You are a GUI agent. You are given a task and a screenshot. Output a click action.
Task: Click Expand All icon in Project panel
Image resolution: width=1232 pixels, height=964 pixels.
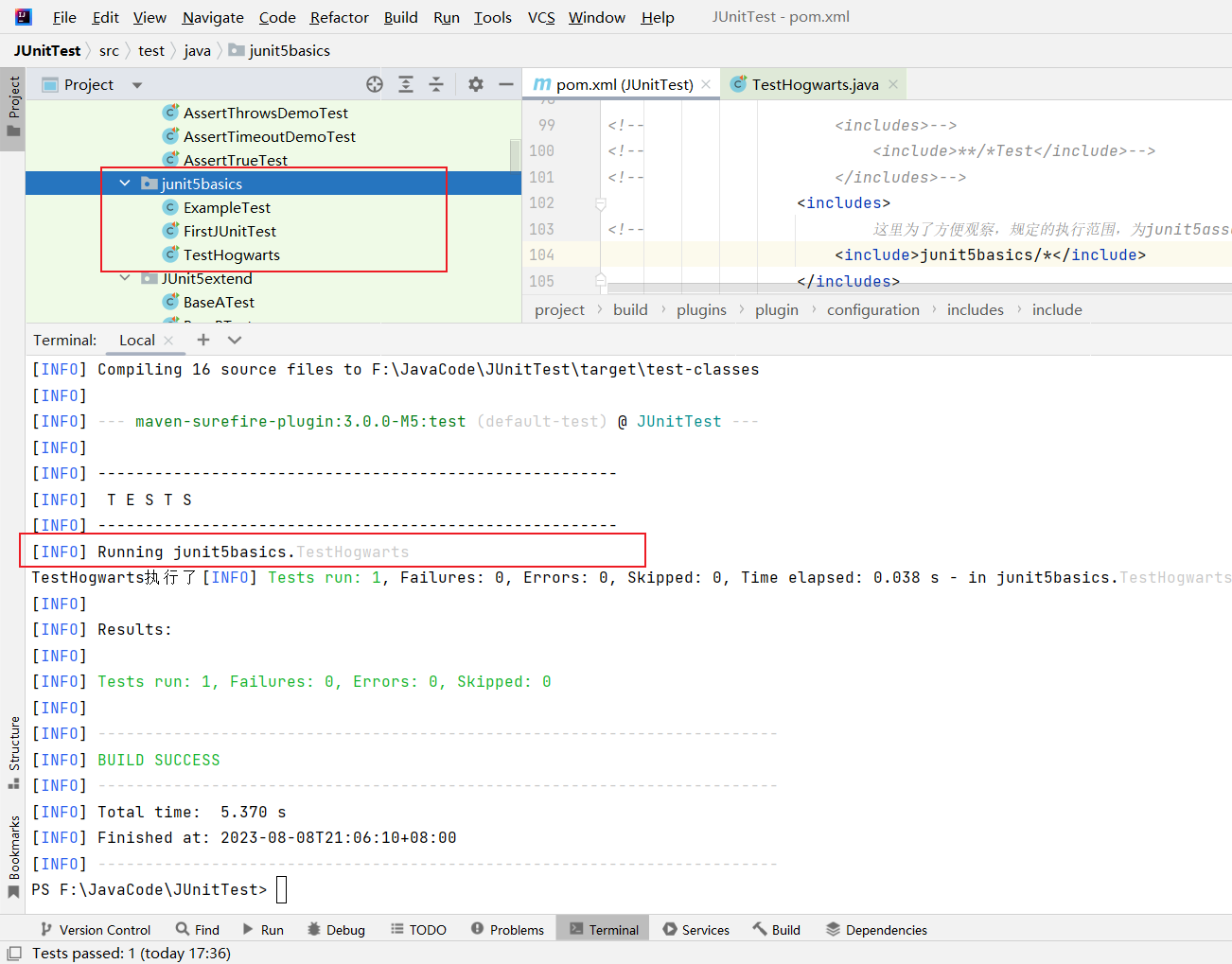[406, 84]
